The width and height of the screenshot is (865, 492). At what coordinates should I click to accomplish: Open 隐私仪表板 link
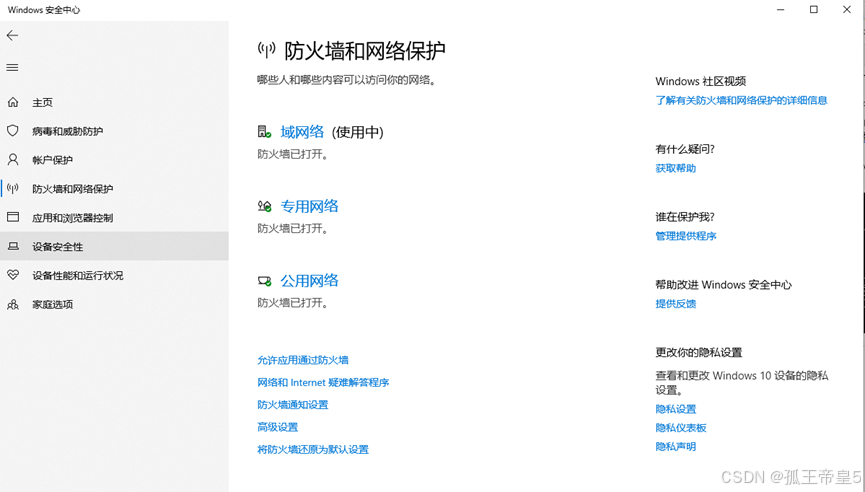(x=681, y=428)
